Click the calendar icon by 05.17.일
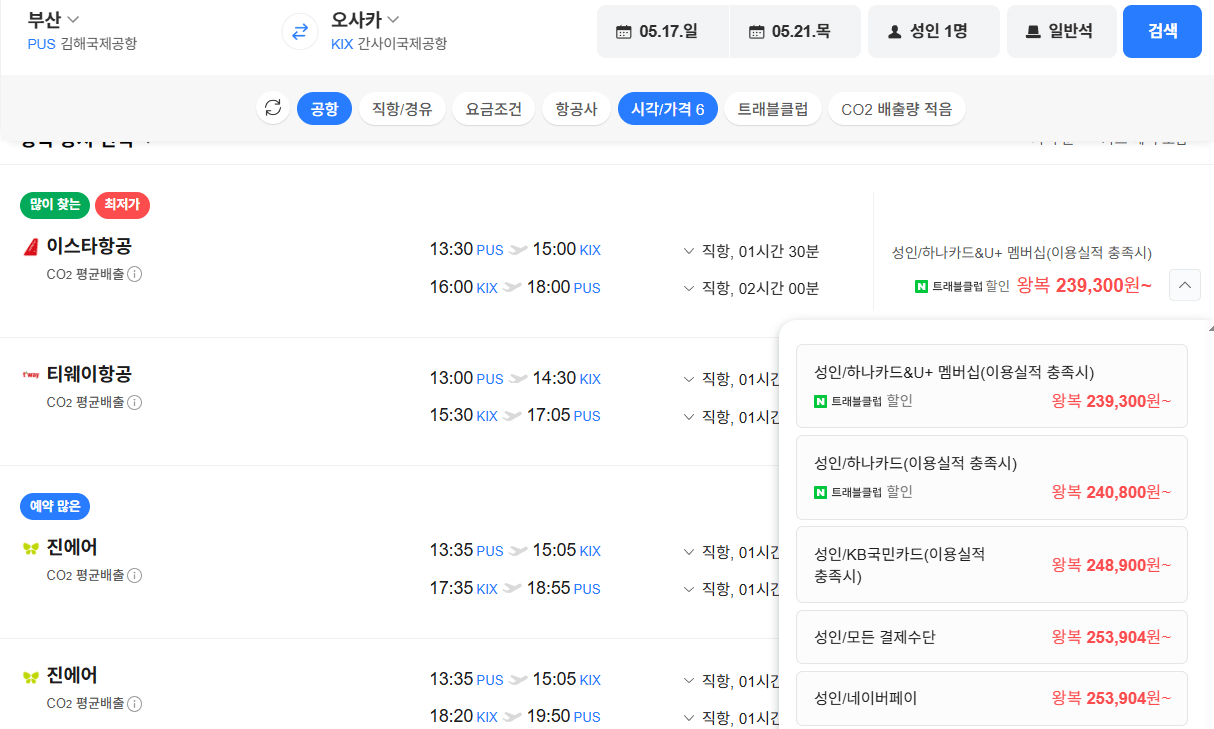The image size is (1214, 729). [x=623, y=32]
